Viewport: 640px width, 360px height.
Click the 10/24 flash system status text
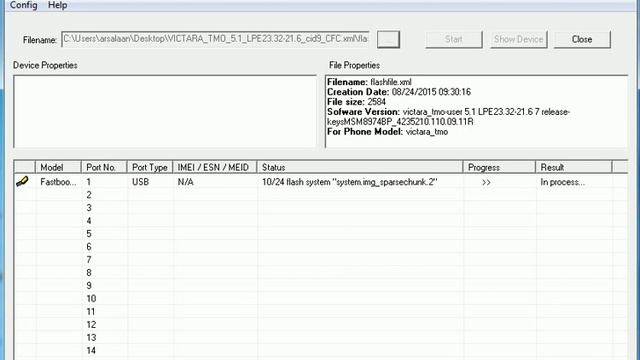coord(349,182)
